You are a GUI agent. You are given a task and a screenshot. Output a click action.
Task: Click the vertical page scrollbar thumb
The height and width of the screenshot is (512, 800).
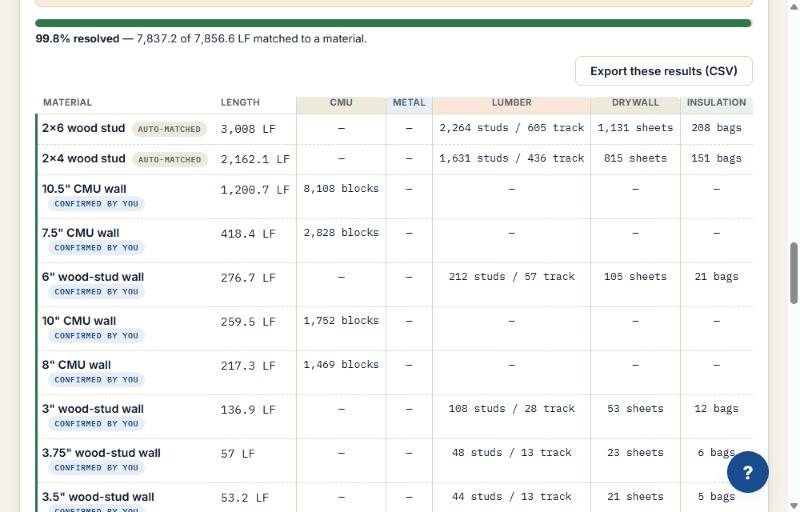coord(794,273)
